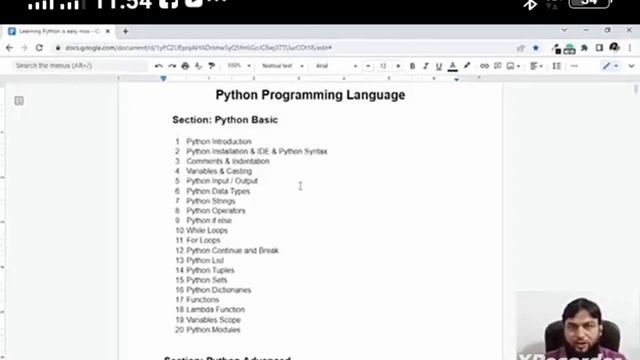Image resolution: width=640 pixels, height=360 pixels.
Task: Open the editing mode pencil dropdown
Action: point(610,66)
